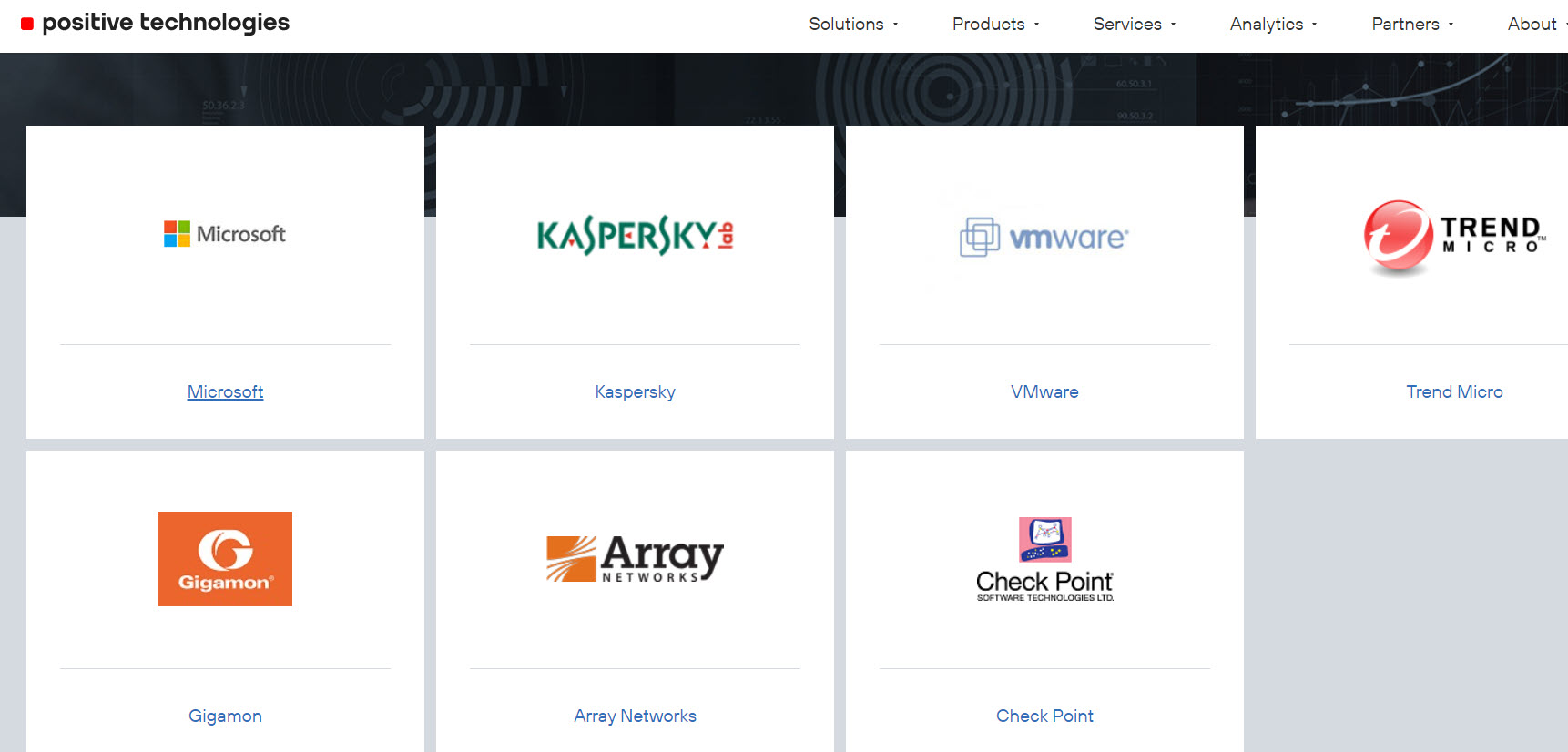Follow the underlined Microsoft link
The height and width of the screenshot is (752, 1568).
(x=225, y=391)
